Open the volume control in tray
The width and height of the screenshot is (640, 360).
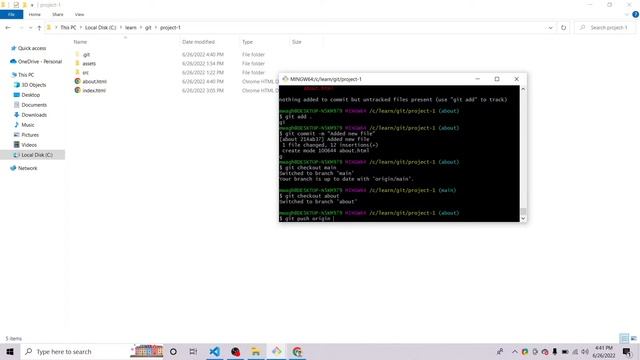tap(585, 352)
